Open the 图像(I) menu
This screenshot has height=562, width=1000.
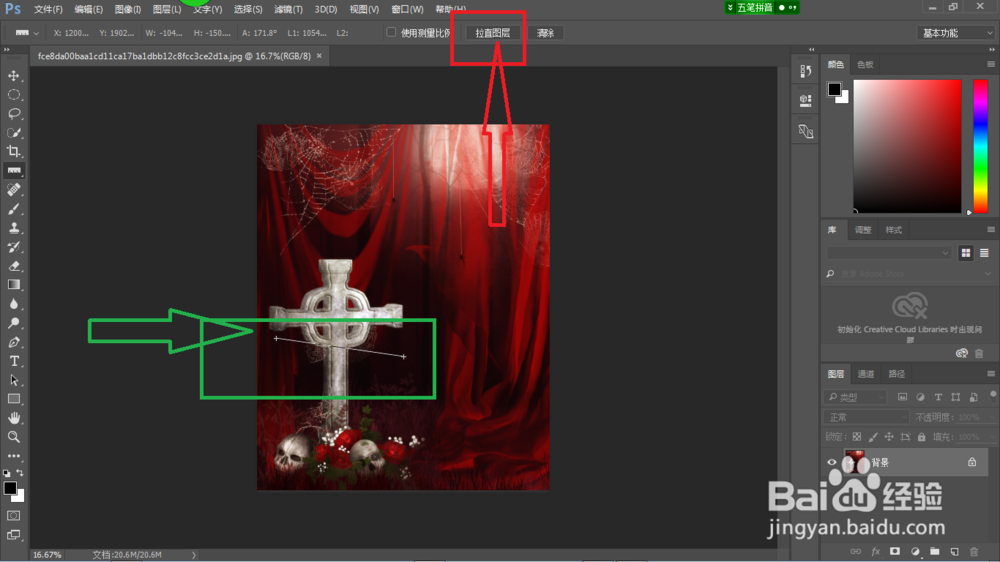(x=128, y=9)
